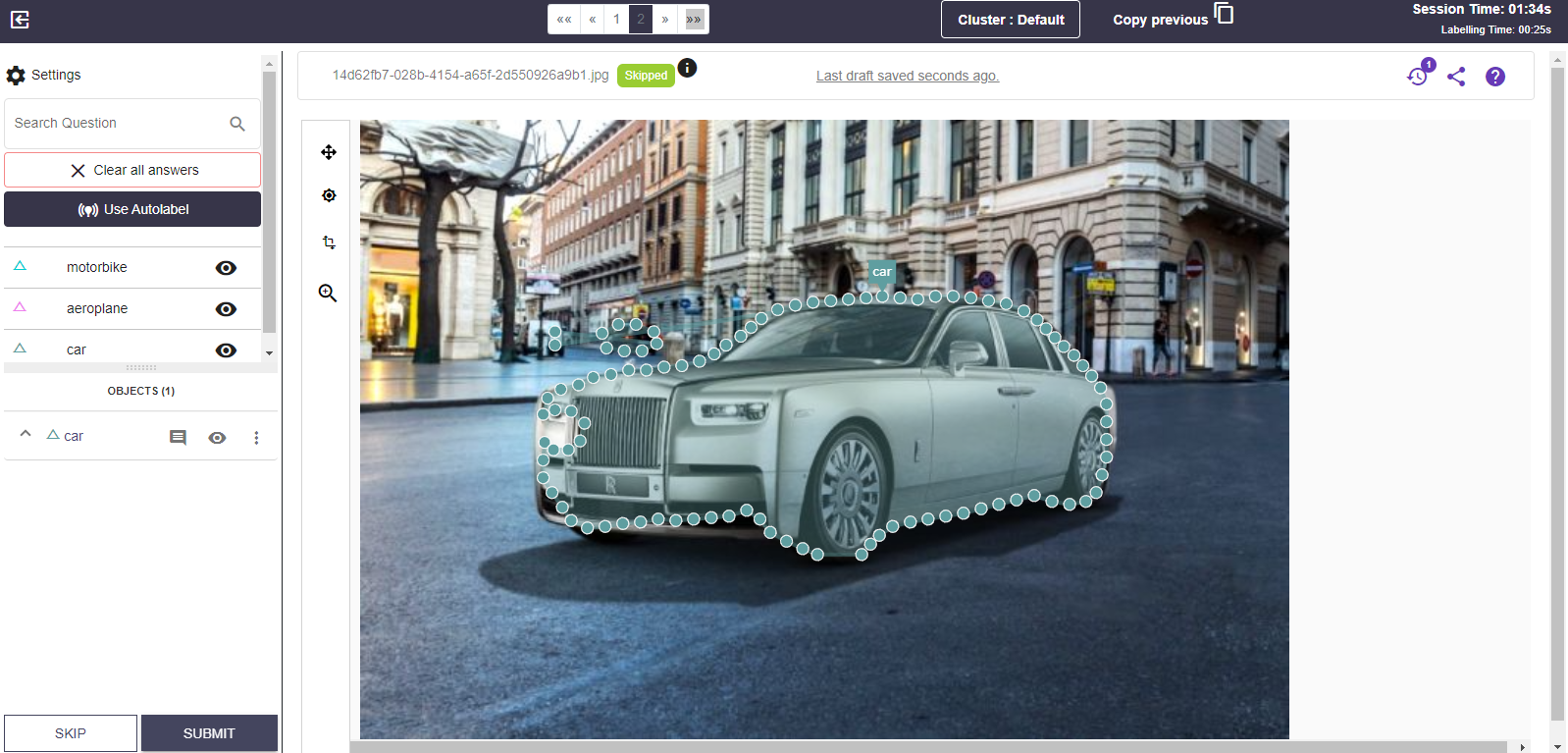Go to page 1 in pagination
The image size is (1568, 753).
[616, 19]
